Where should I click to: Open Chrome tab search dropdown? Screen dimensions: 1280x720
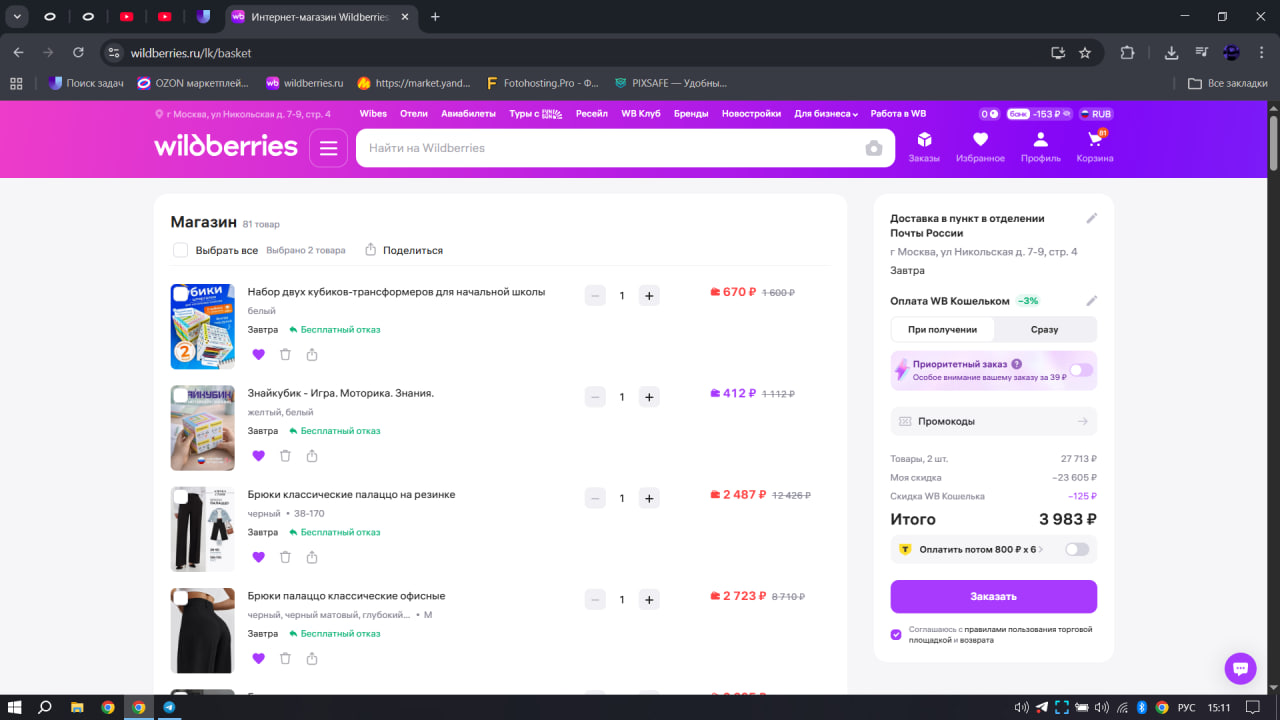pyautogui.click(x=17, y=16)
